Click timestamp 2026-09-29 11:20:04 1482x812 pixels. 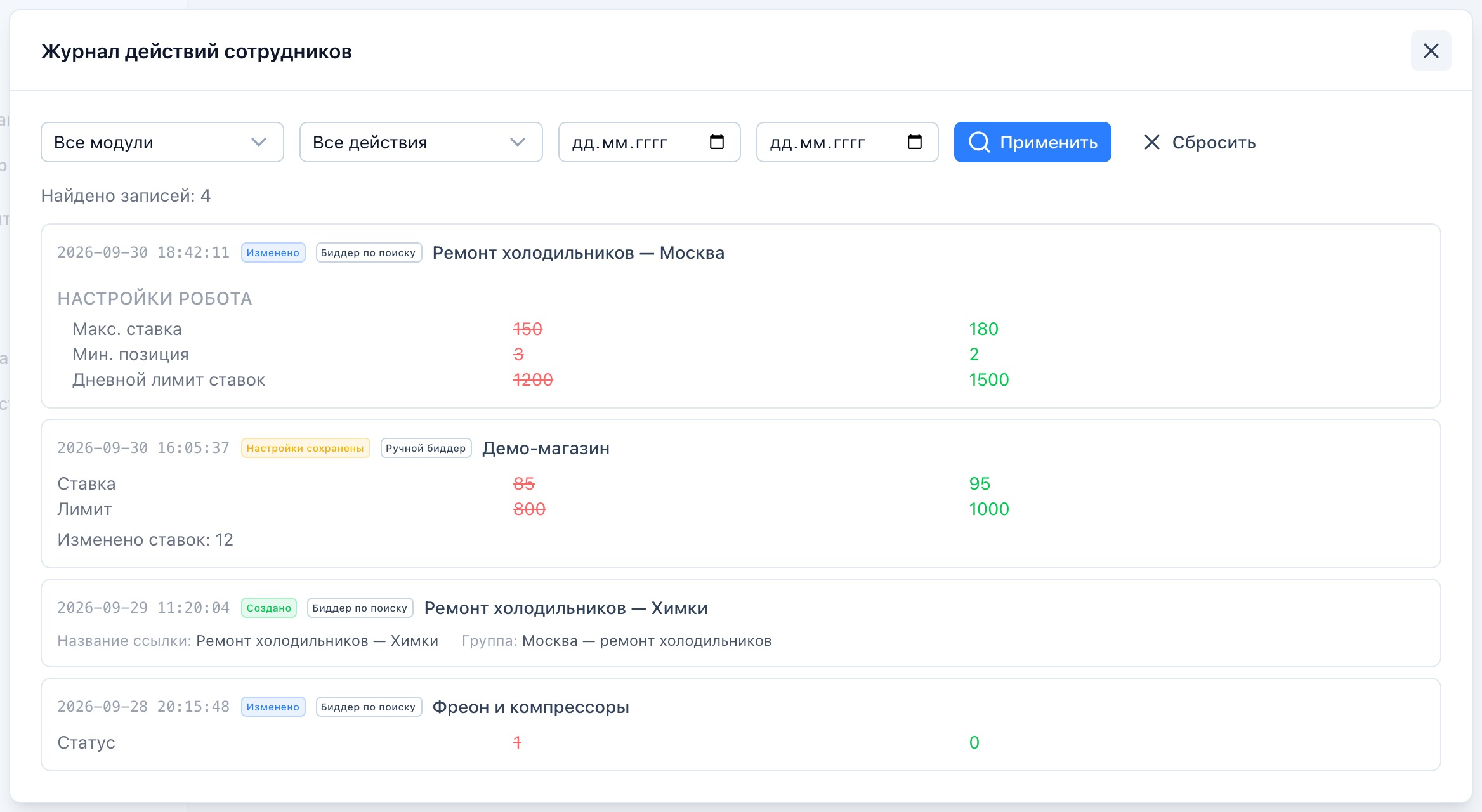pyautogui.click(x=143, y=608)
